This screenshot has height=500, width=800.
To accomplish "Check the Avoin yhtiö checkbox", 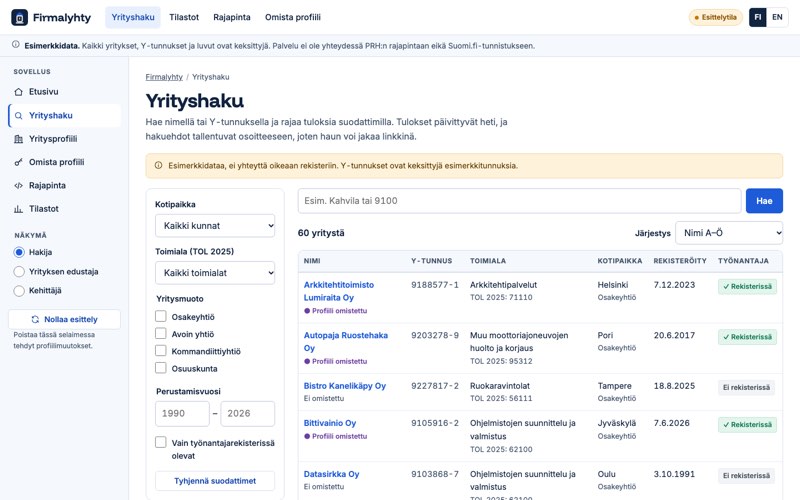I will 161,334.
